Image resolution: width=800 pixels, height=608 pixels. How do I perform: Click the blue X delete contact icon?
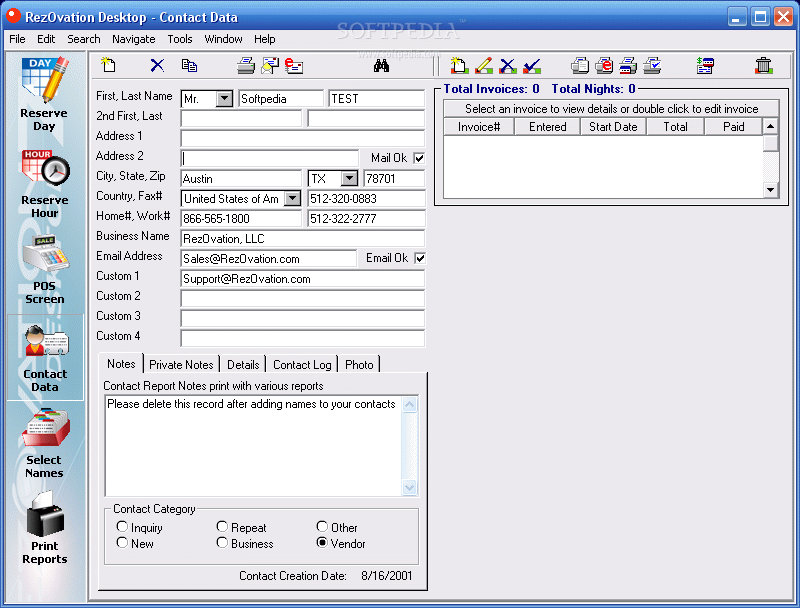(157, 65)
